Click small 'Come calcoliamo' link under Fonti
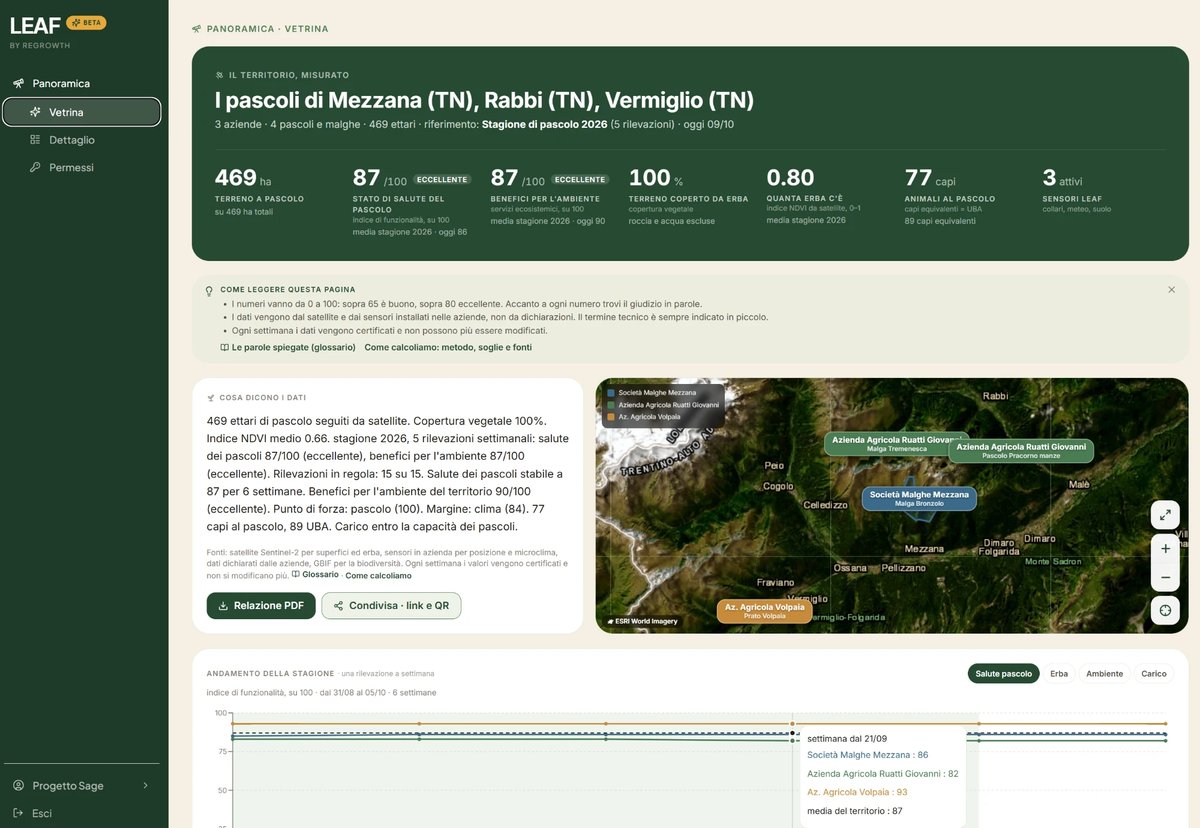The height and width of the screenshot is (828, 1200). (378, 575)
